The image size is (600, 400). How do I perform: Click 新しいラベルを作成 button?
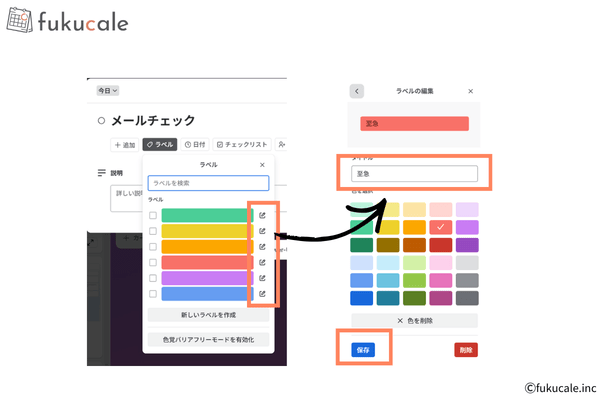coord(208,315)
